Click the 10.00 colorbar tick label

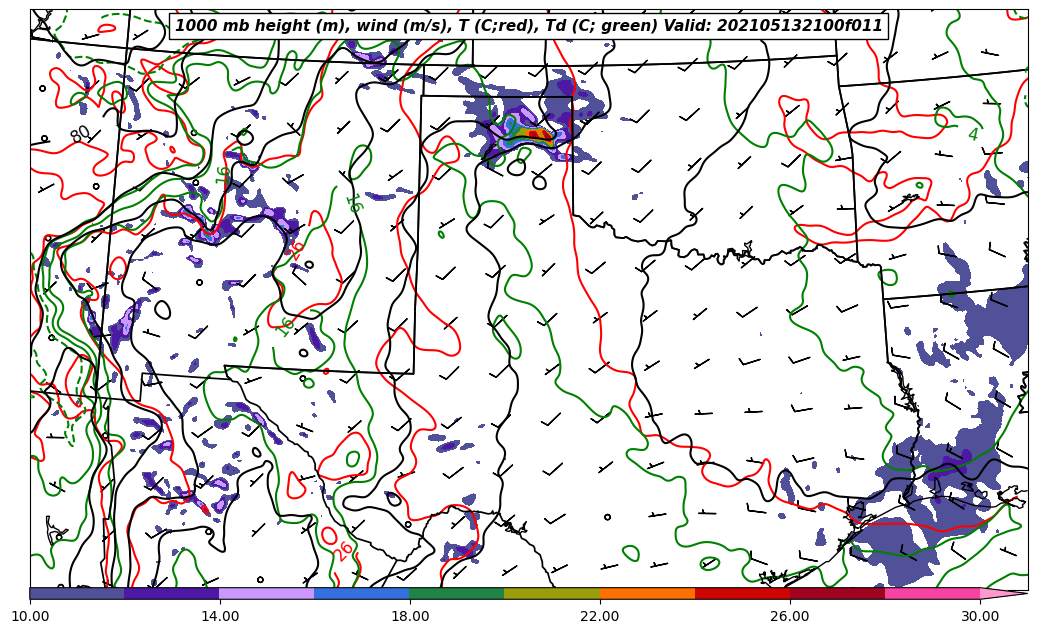30,617
